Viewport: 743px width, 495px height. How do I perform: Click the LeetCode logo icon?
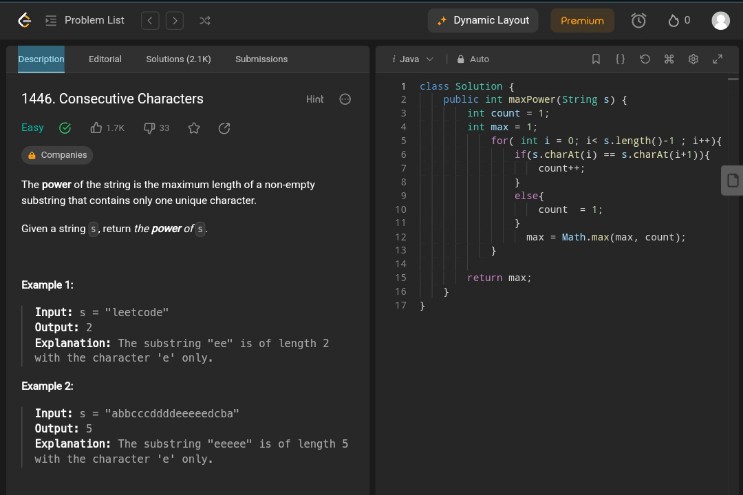point(24,20)
